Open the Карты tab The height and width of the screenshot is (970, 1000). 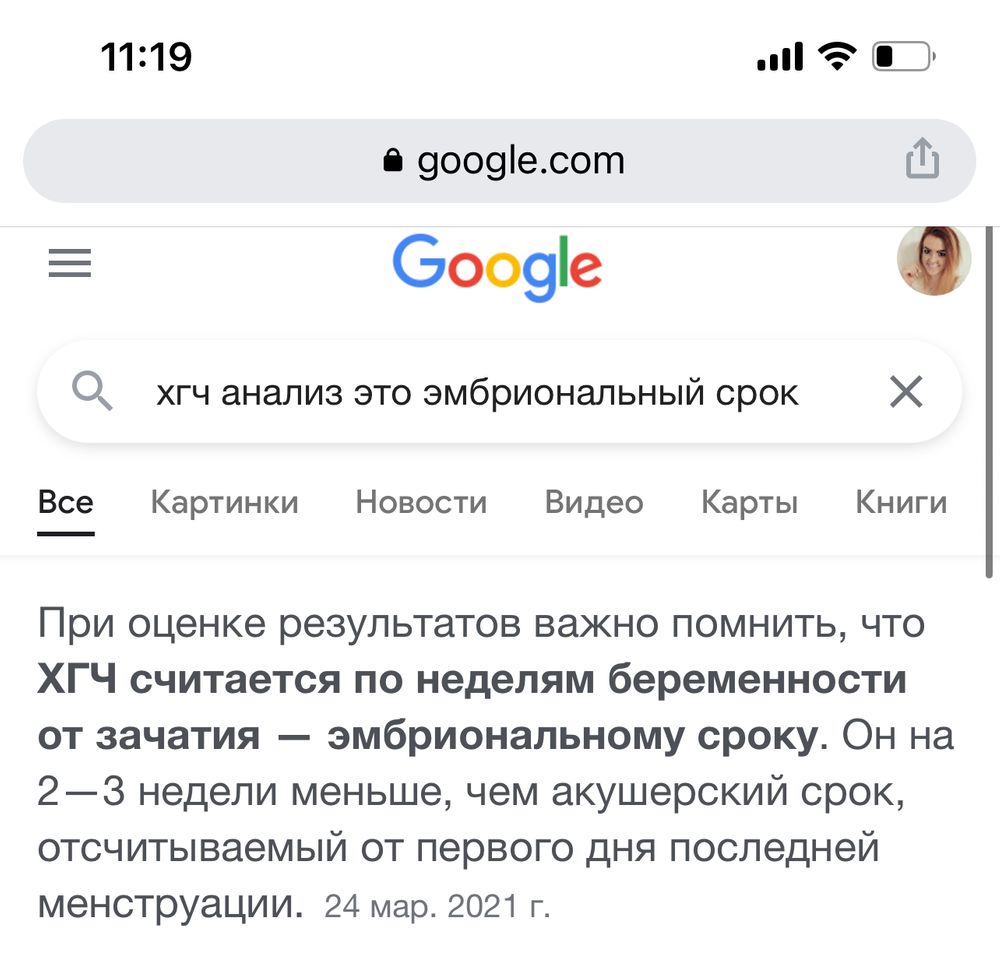click(x=748, y=502)
